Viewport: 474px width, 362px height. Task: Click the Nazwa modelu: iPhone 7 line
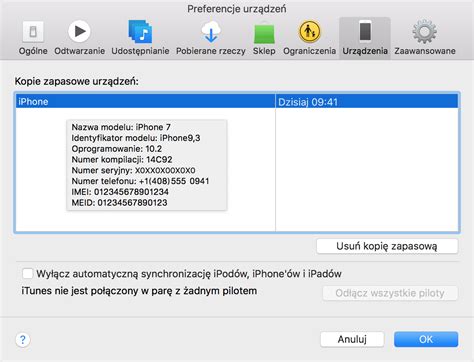click(x=121, y=127)
